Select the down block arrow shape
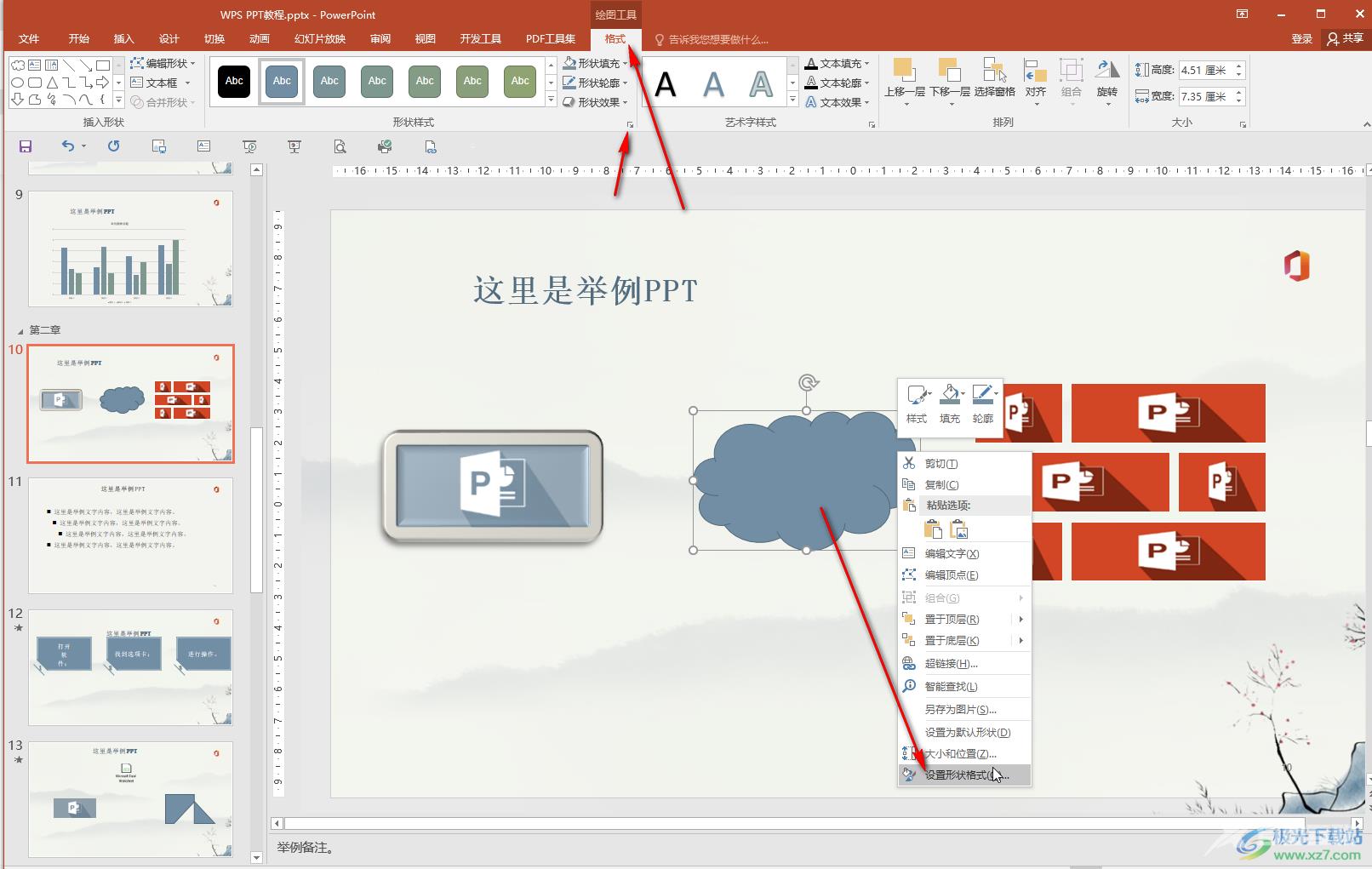The height and width of the screenshot is (869, 1372). tap(17, 100)
